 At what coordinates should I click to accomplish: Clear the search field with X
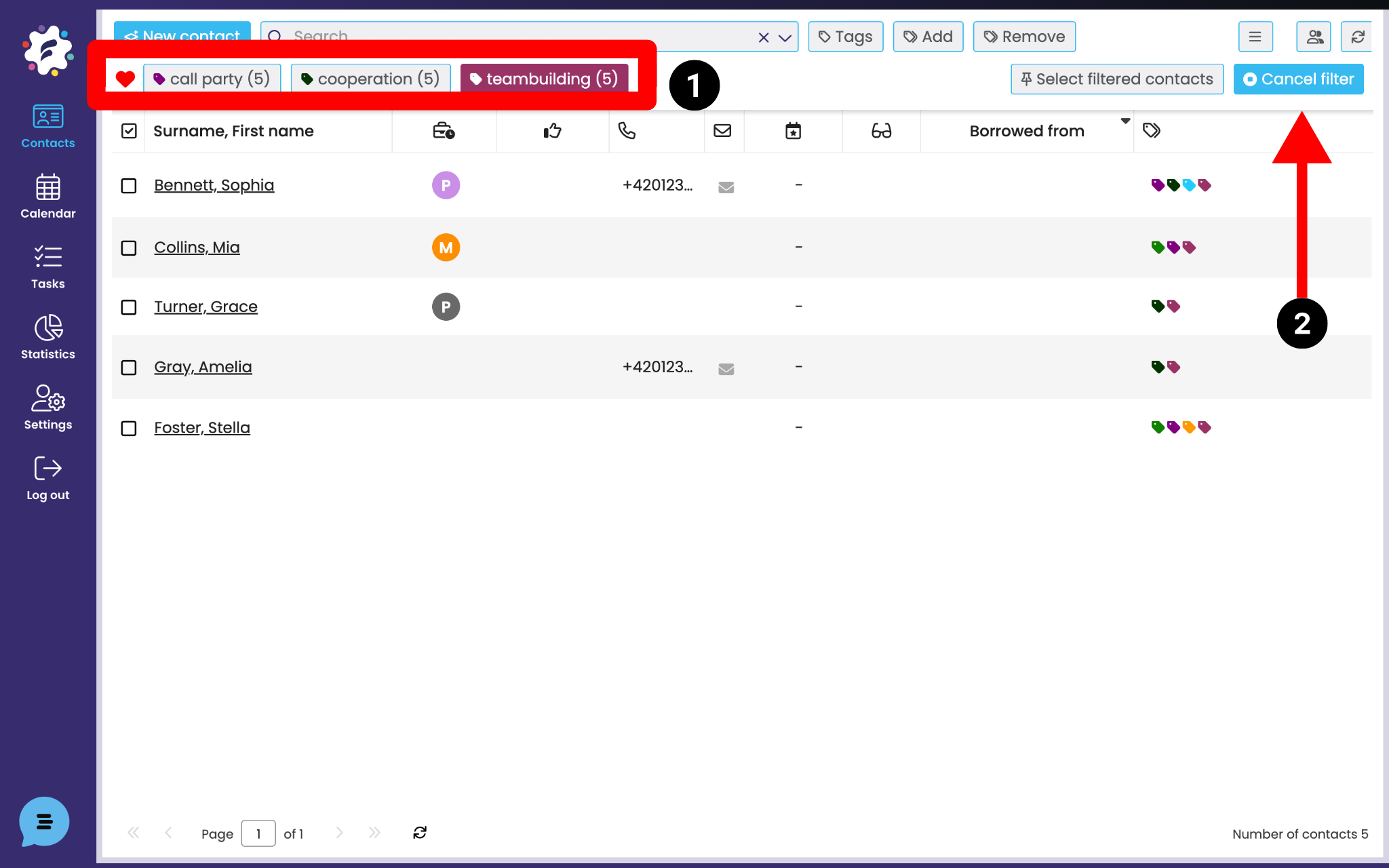764,37
